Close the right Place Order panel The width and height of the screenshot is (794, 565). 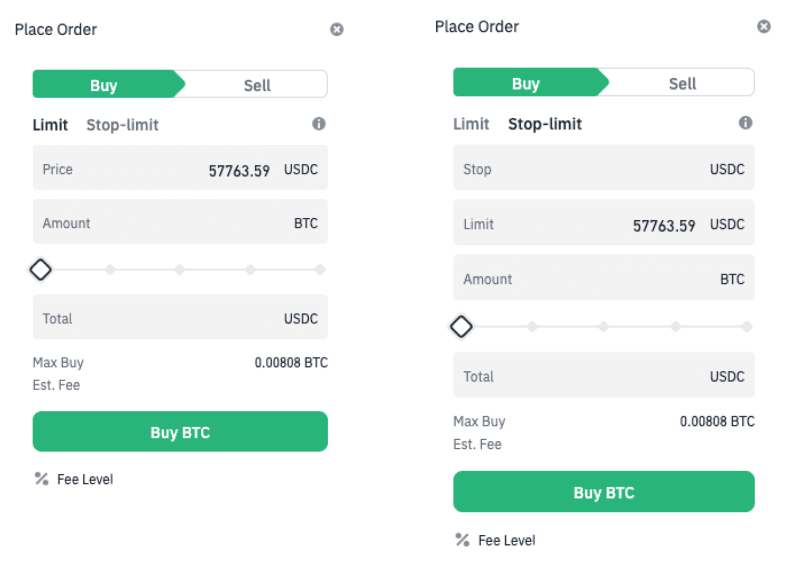[764, 27]
